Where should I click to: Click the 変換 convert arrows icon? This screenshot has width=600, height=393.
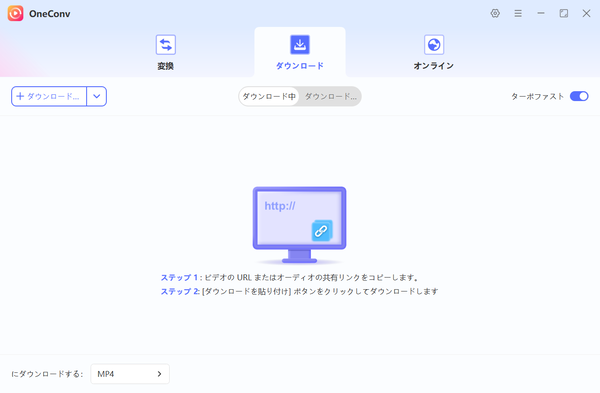tap(166, 45)
